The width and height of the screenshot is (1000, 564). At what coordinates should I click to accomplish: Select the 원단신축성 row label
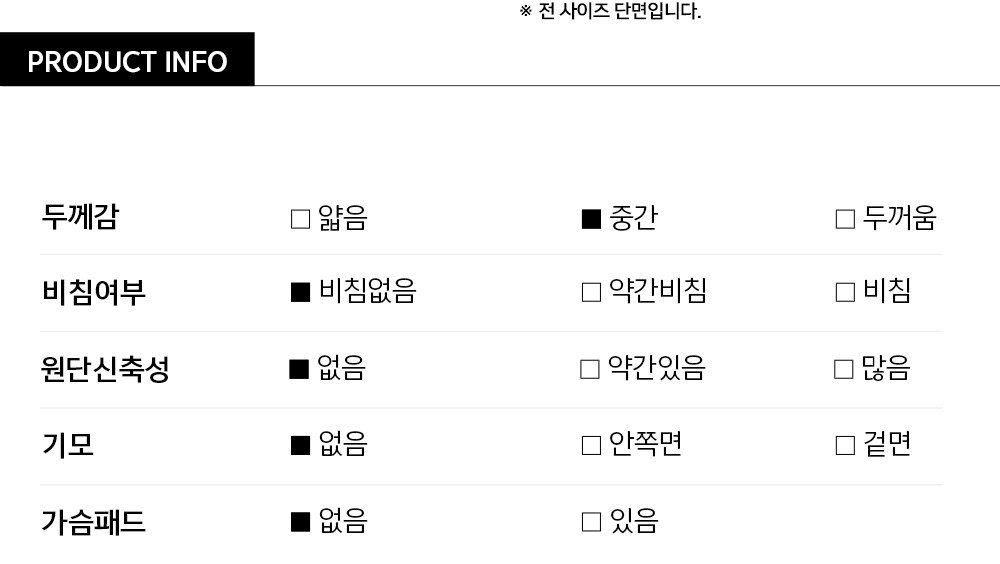(105, 369)
